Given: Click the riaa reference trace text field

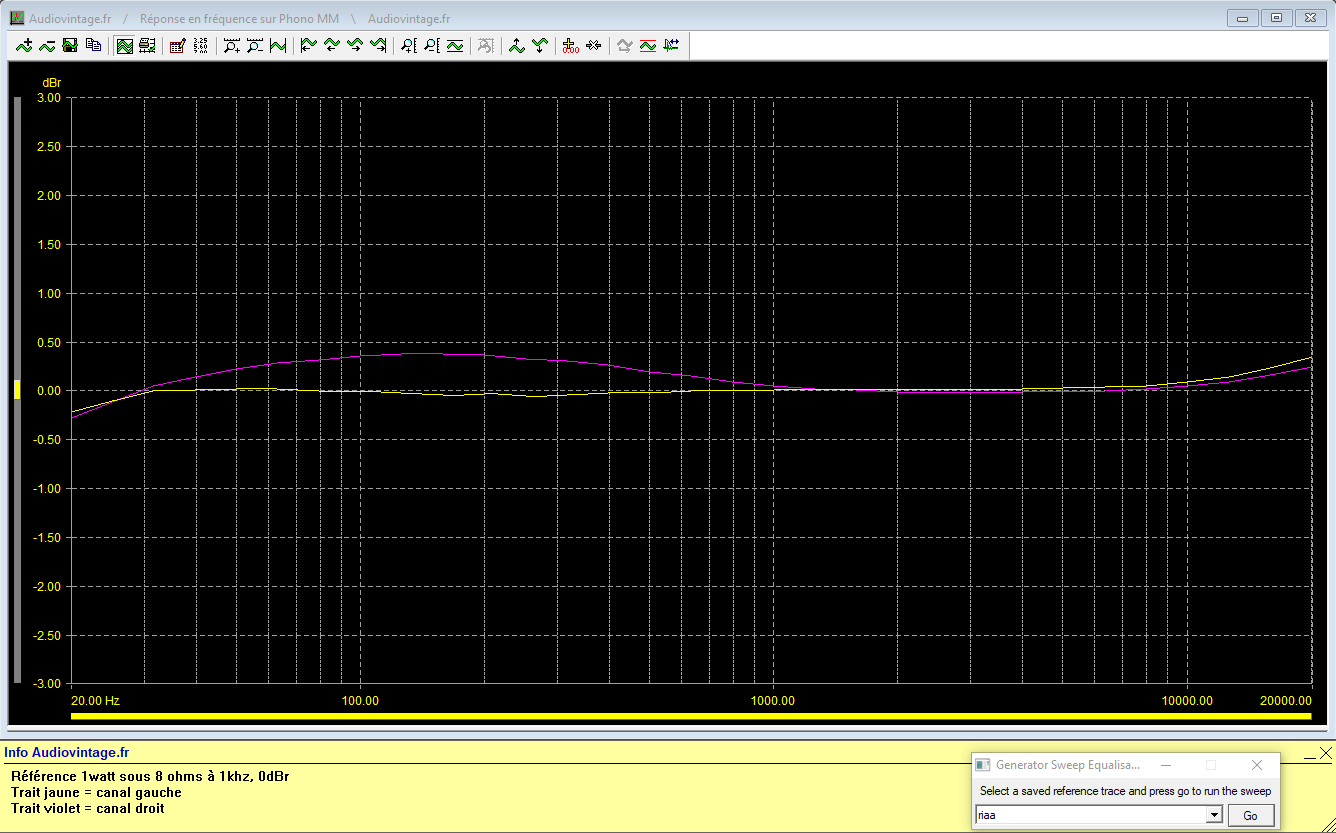Looking at the screenshot, I should tap(1091, 815).
